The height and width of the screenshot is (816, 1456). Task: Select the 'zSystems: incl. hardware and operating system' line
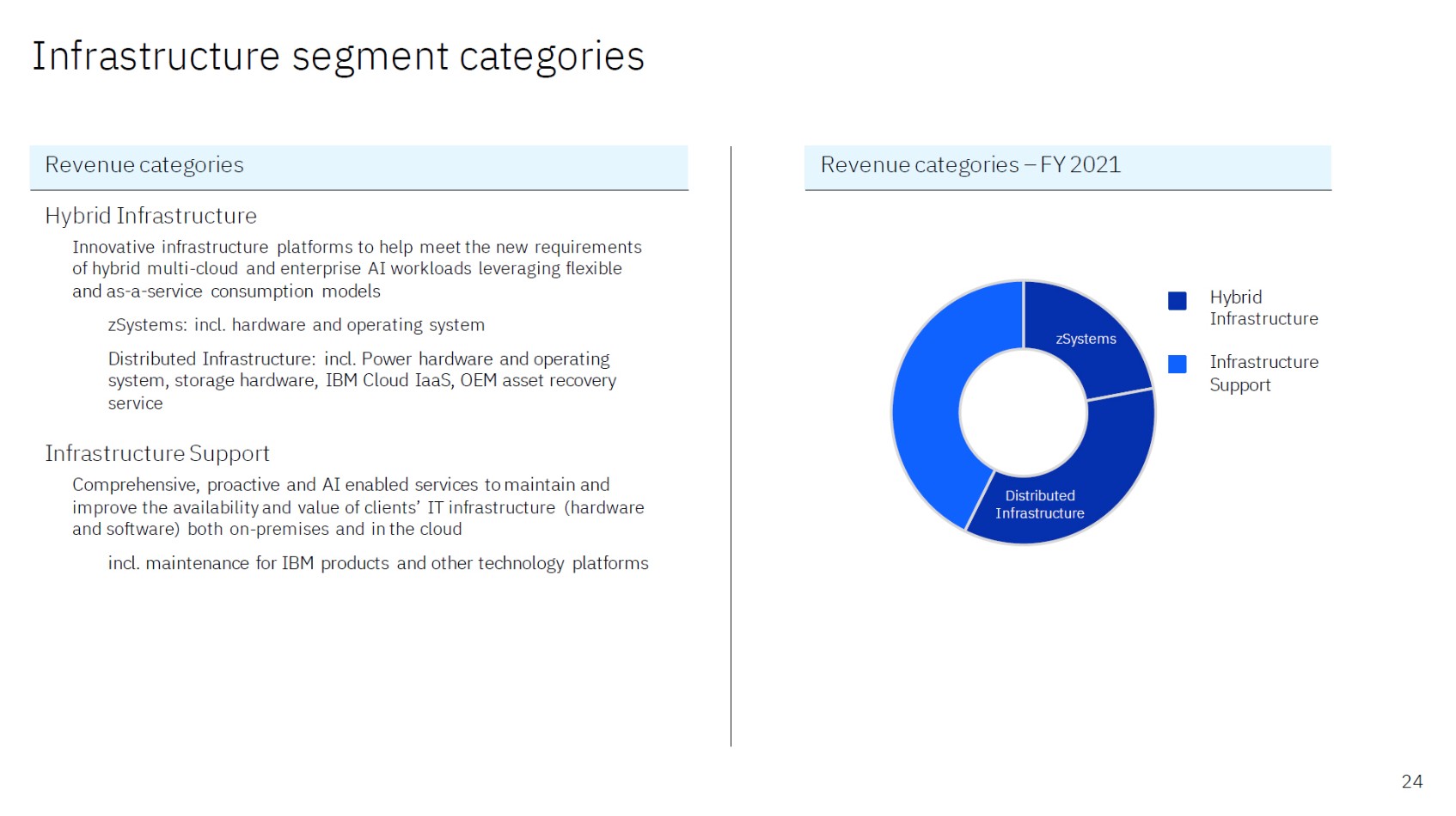pos(297,325)
